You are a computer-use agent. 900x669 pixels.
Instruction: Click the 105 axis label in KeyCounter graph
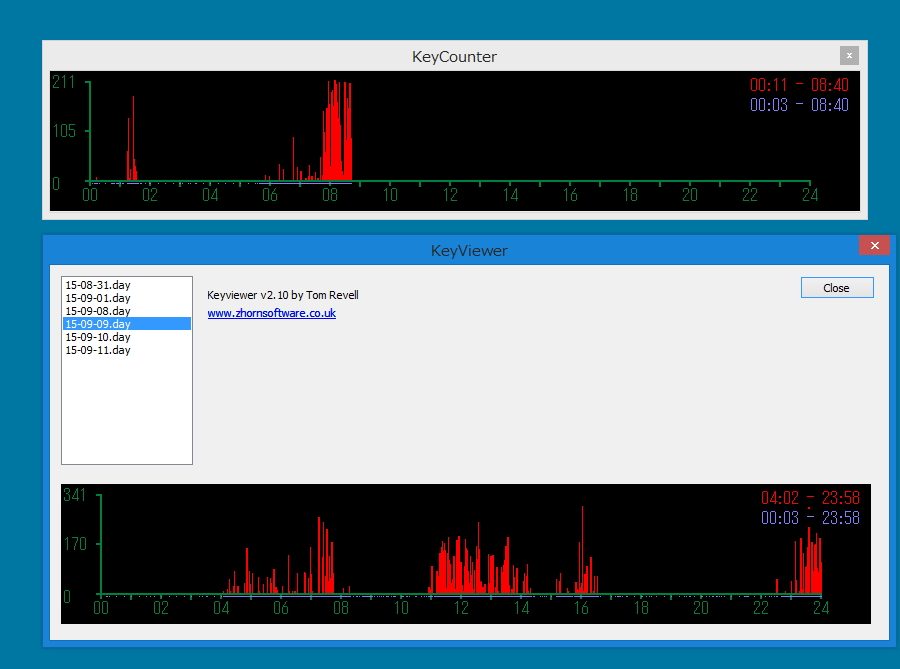(64, 131)
